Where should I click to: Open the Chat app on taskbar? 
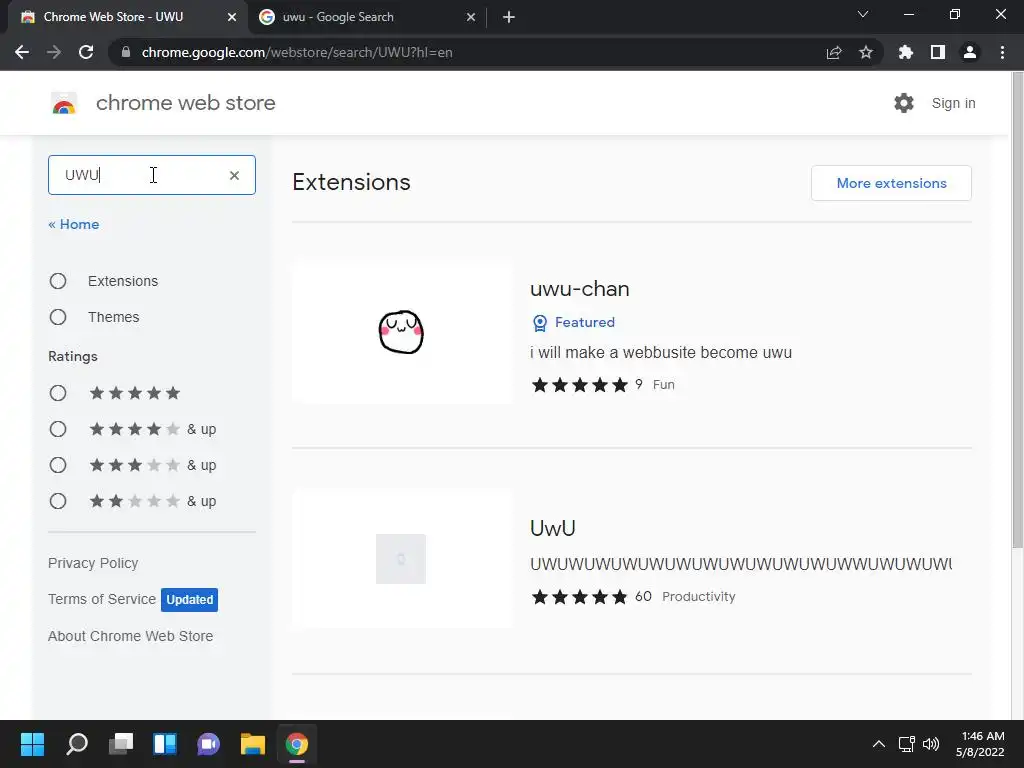(x=208, y=744)
